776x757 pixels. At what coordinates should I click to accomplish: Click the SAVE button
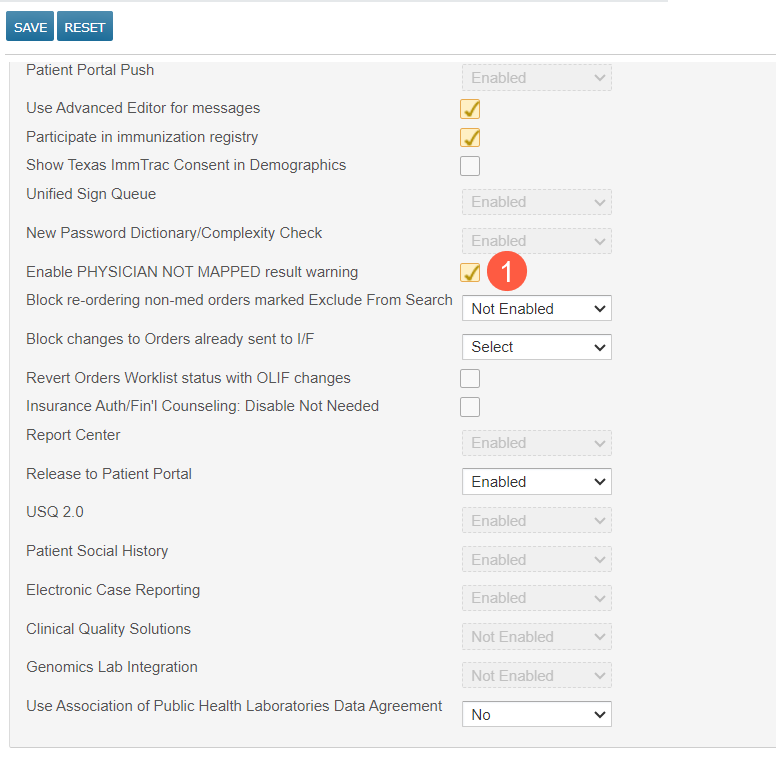(x=30, y=27)
